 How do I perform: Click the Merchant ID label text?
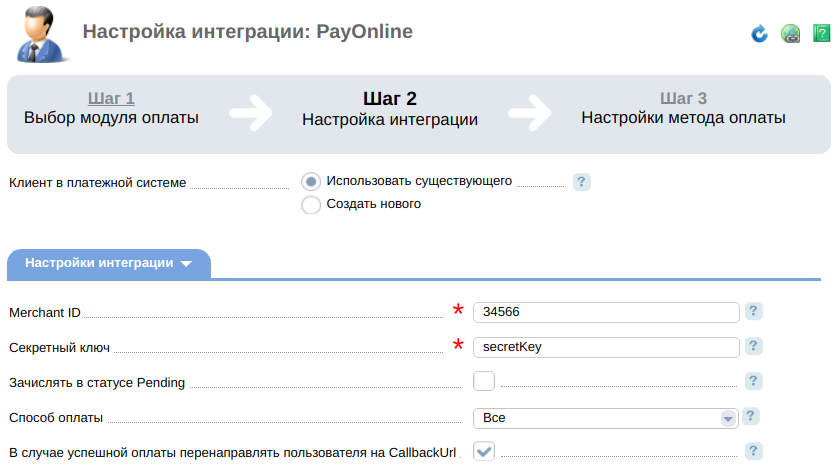(x=45, y=313)
